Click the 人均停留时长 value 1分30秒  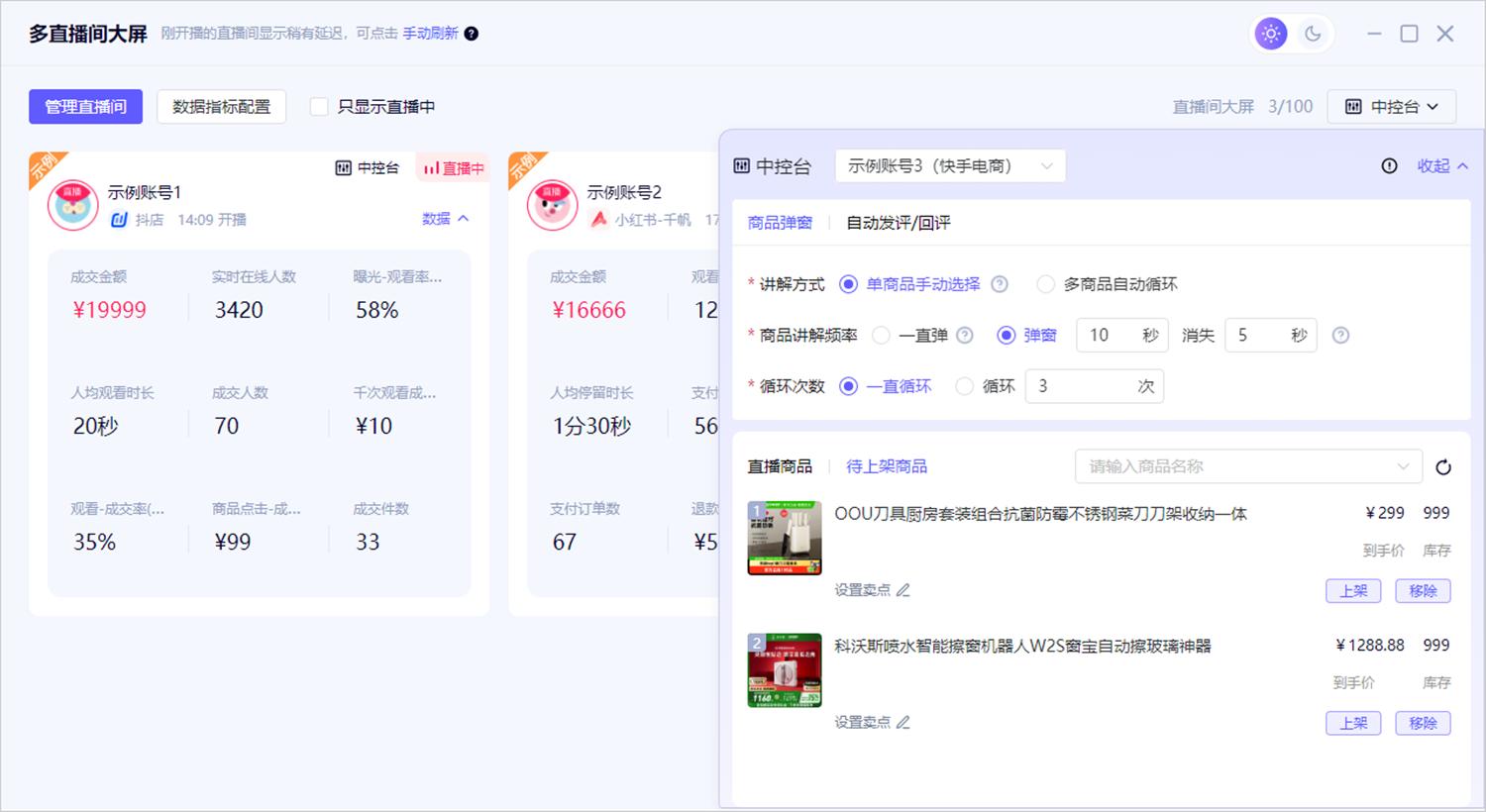pyautogui.click(x=591, y=426)
